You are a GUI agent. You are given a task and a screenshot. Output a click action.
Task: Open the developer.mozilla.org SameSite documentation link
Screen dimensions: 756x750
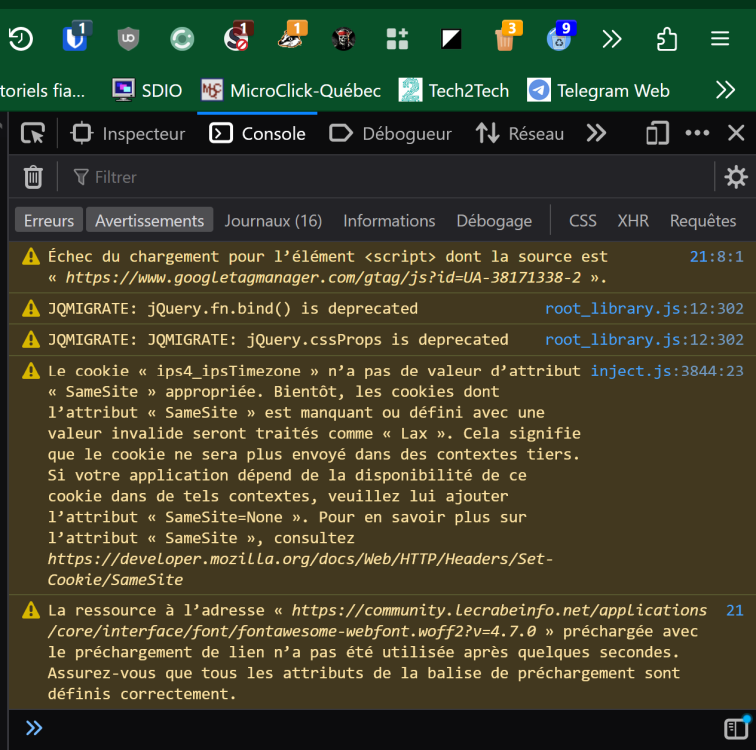pos(300,569)
